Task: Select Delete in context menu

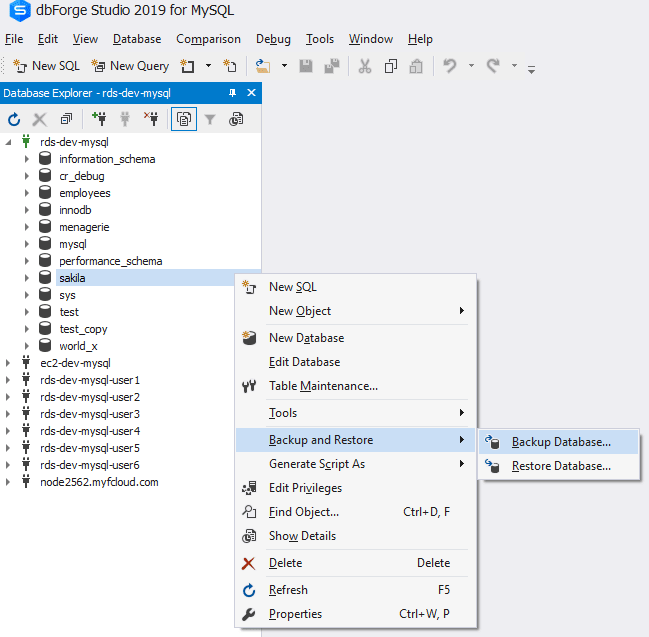Action: 355,563
